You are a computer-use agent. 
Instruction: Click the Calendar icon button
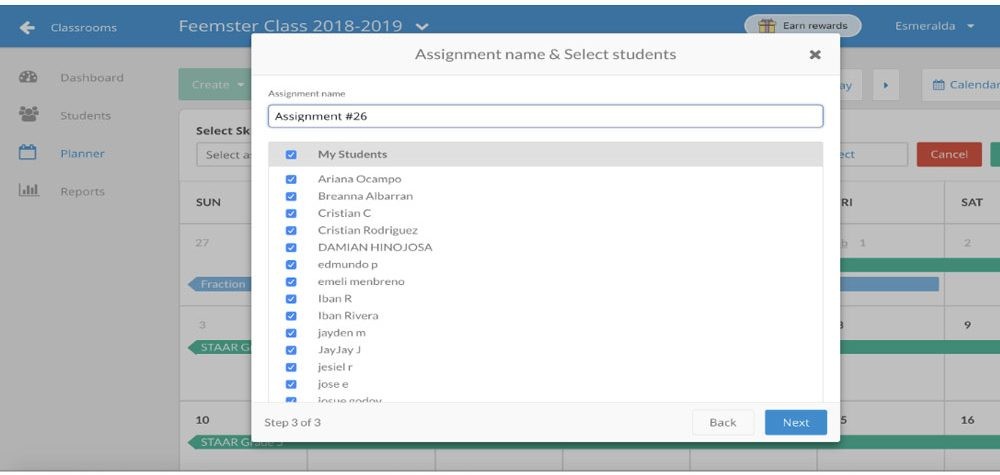938,85
